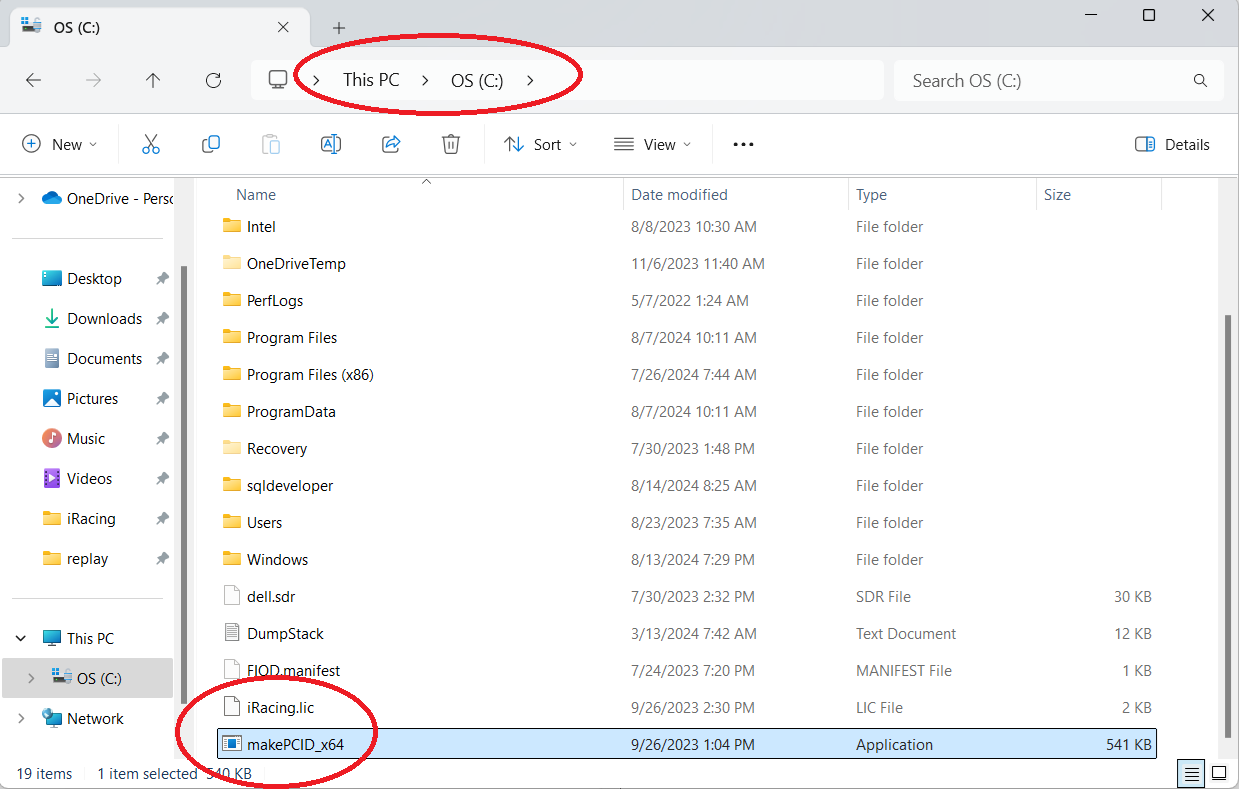Click the Copy icon in toolbar
Image resolution: width=1244 pixels, height=792 pixels.
pyautogui.click(x=211, y=144)
